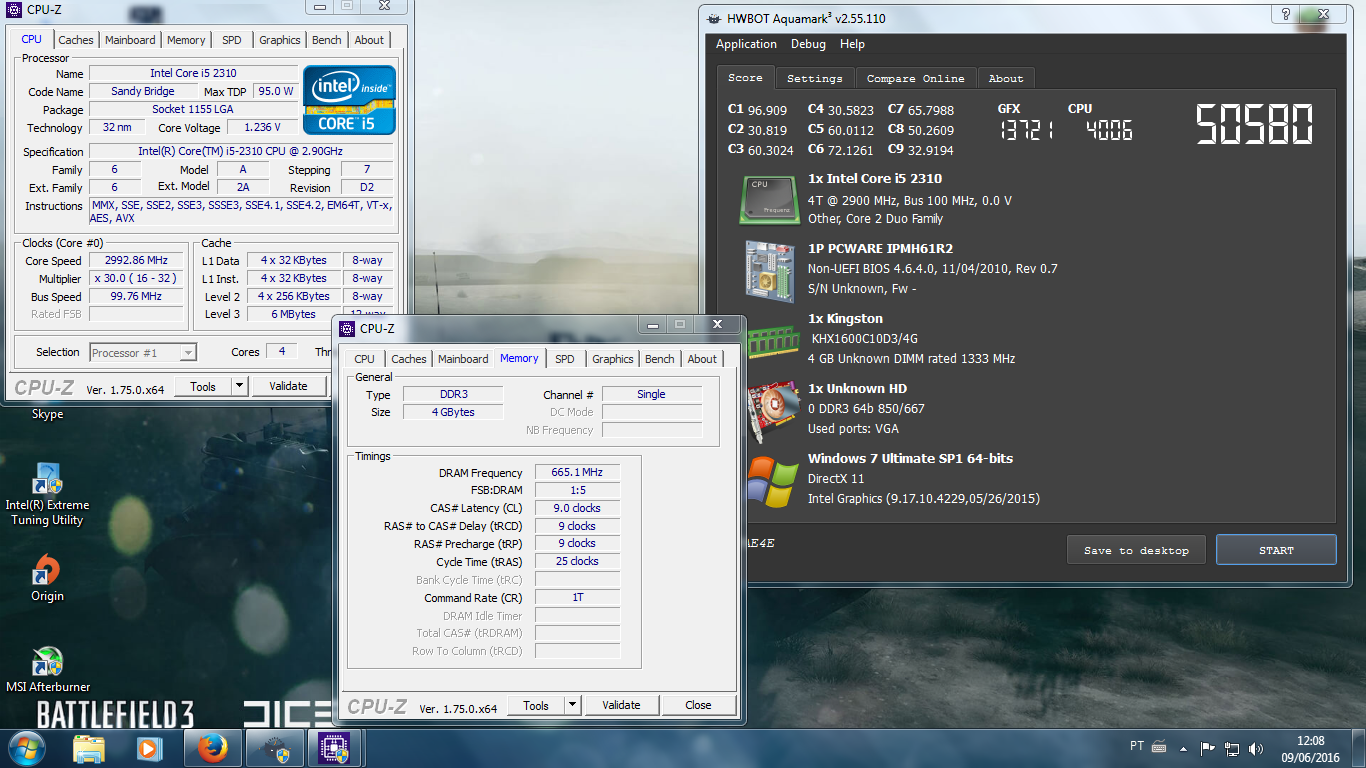Open SPD tab in main CPU-Z window
The width and height of the screenshot is (1366, 768).
pyautogui.click(x=232, y=40)
